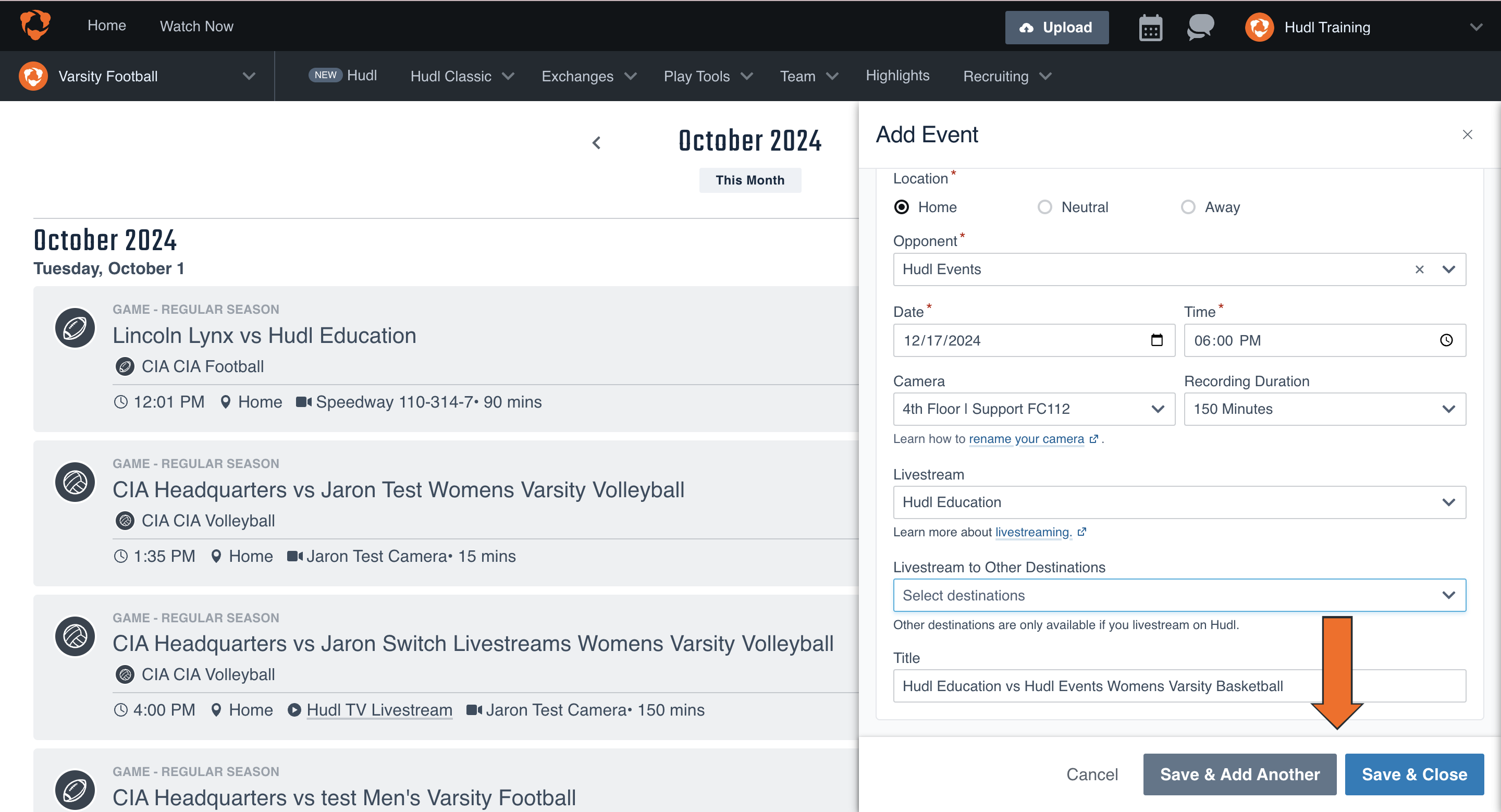Open Select destinations dropdown
Image resolution: width=1501 pixels, height=812 pixels.
click(1179, 595)
